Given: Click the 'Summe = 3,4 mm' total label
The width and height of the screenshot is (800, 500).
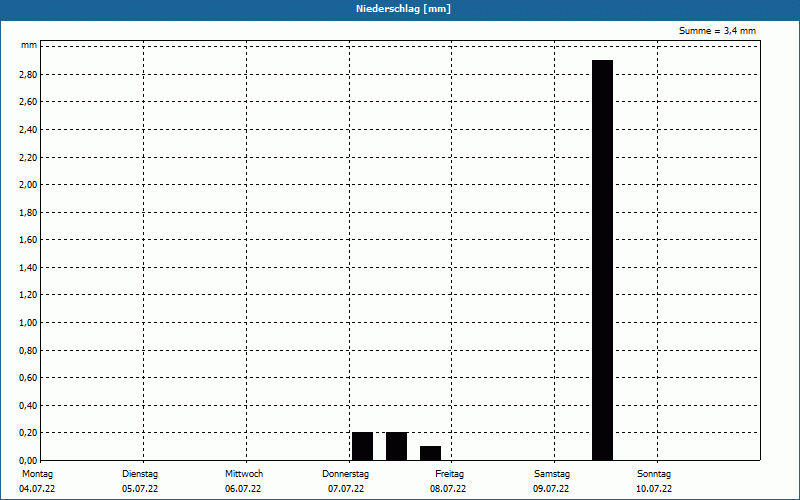Looking at the screenshot, I should [717, 31].
